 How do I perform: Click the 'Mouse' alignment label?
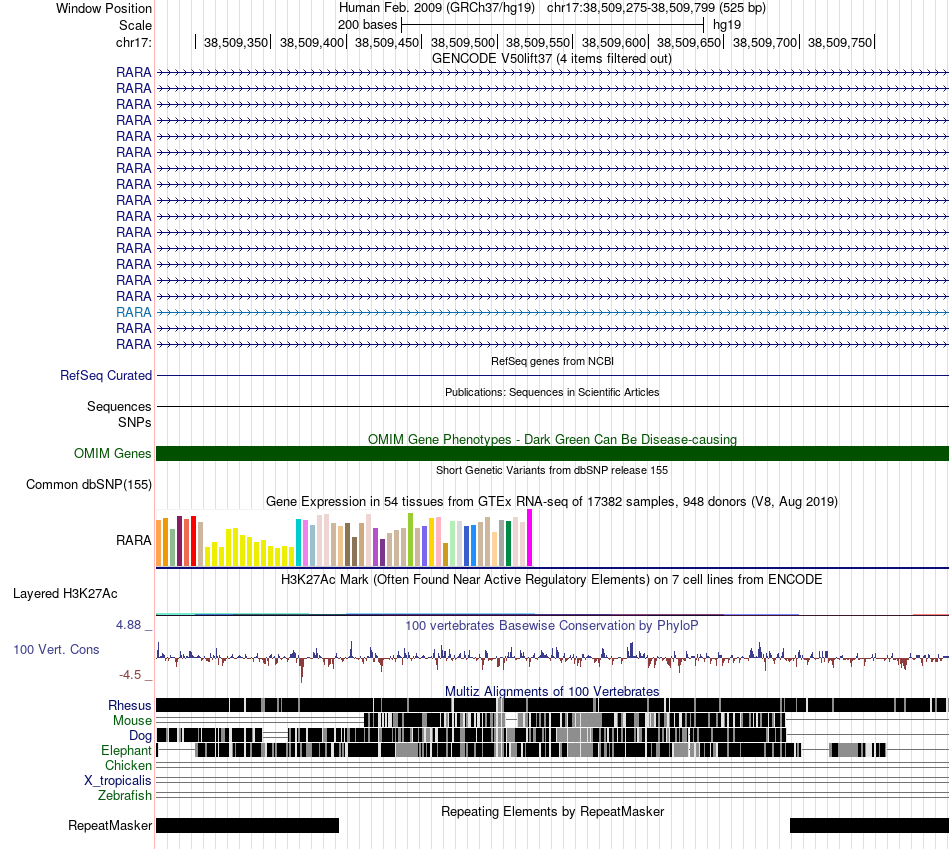[132, 721]
